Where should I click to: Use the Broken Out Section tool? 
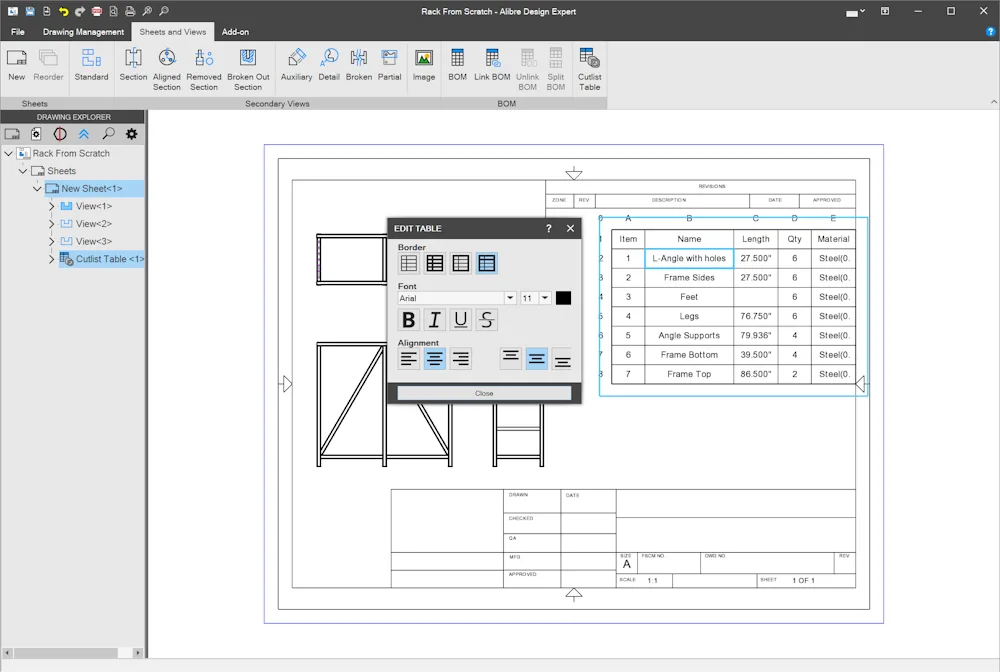248,69
